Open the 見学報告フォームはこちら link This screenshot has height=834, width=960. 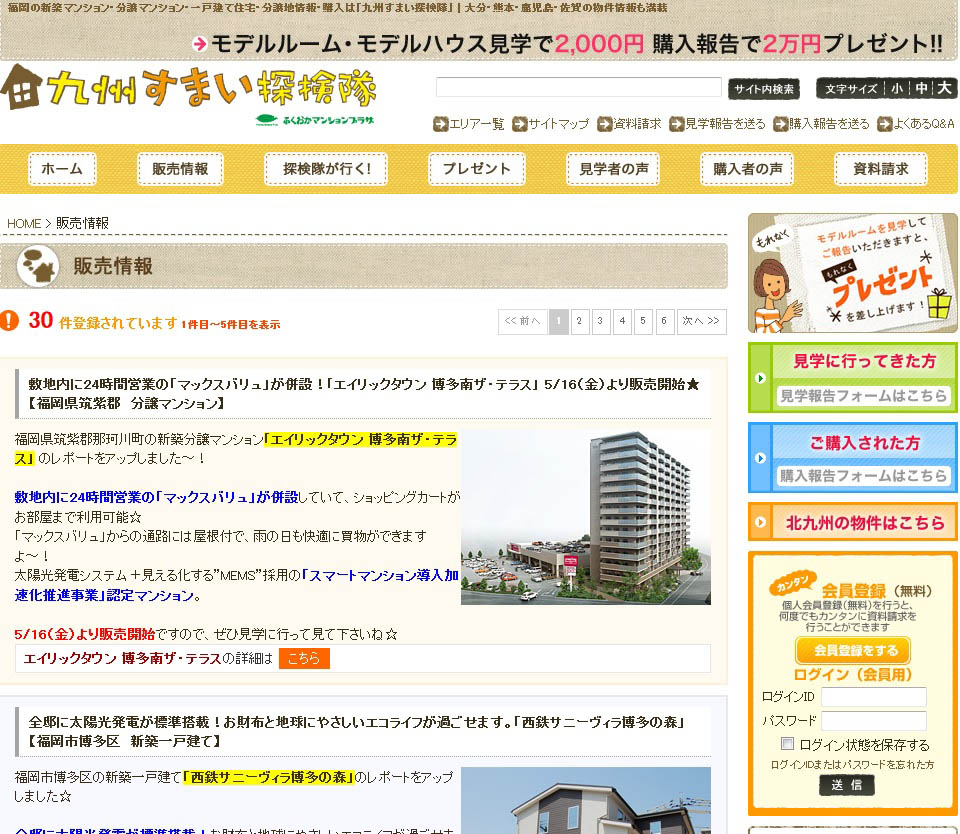pos(863,396)
